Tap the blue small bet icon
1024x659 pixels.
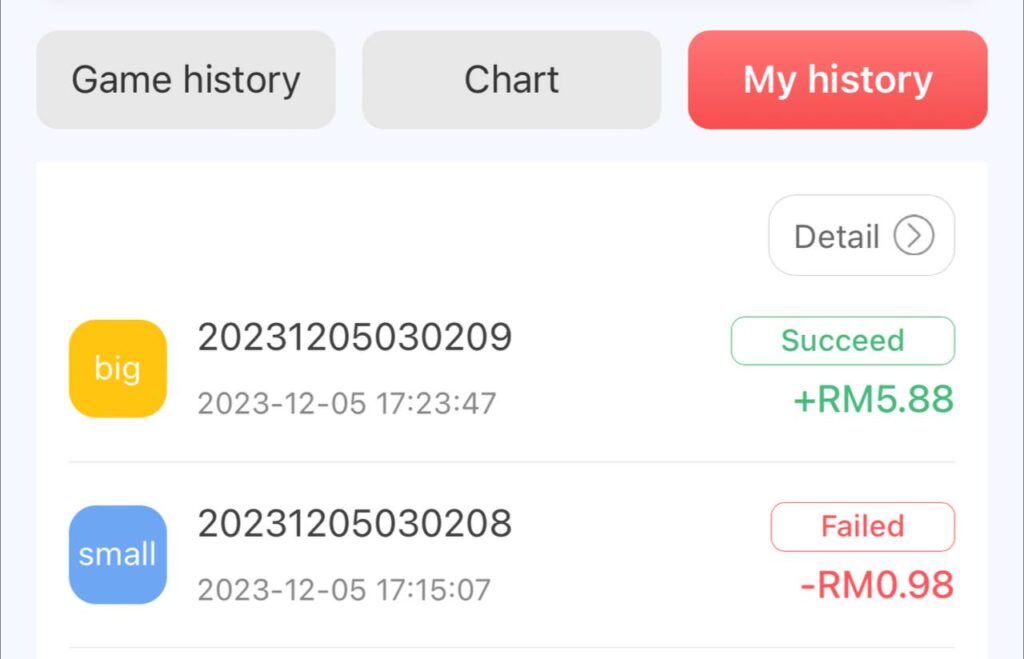point(118,555)
